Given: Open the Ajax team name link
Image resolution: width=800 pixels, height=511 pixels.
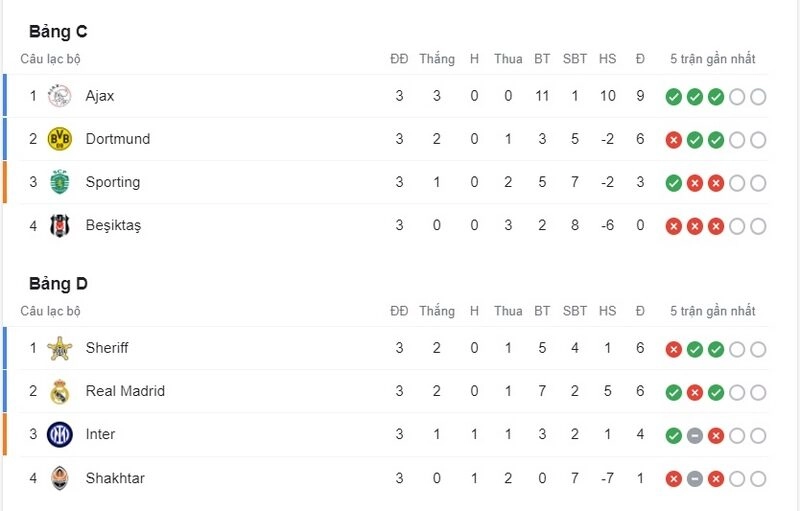Looking at the screenshot, I should (100, 96).
